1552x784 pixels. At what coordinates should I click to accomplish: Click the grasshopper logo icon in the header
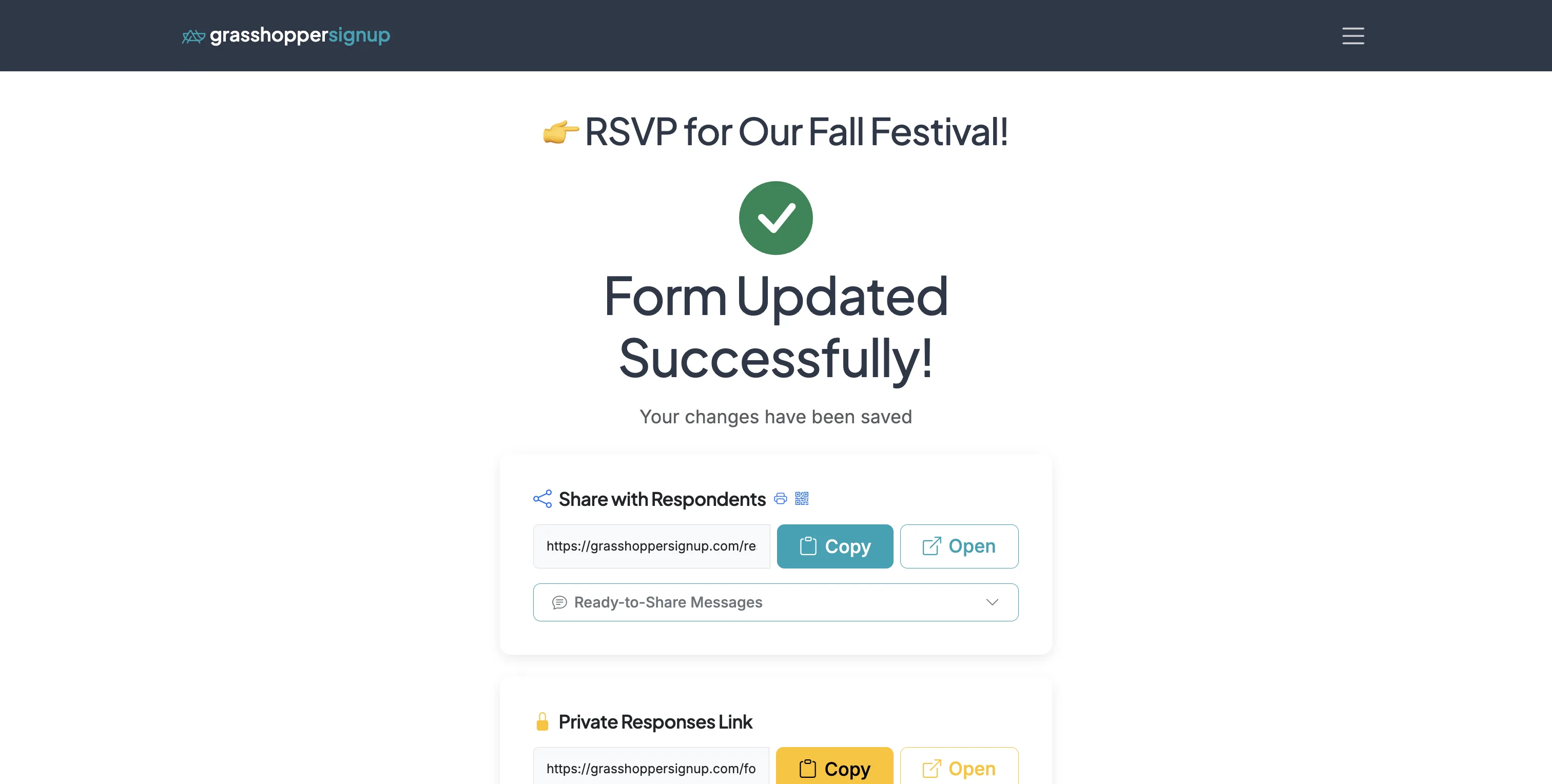point(193,36)
